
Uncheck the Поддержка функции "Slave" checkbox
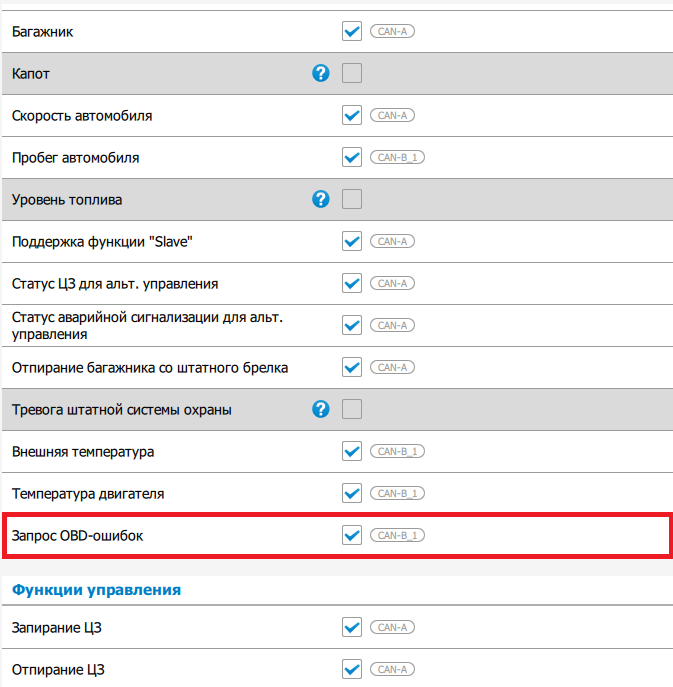(352, 241)
